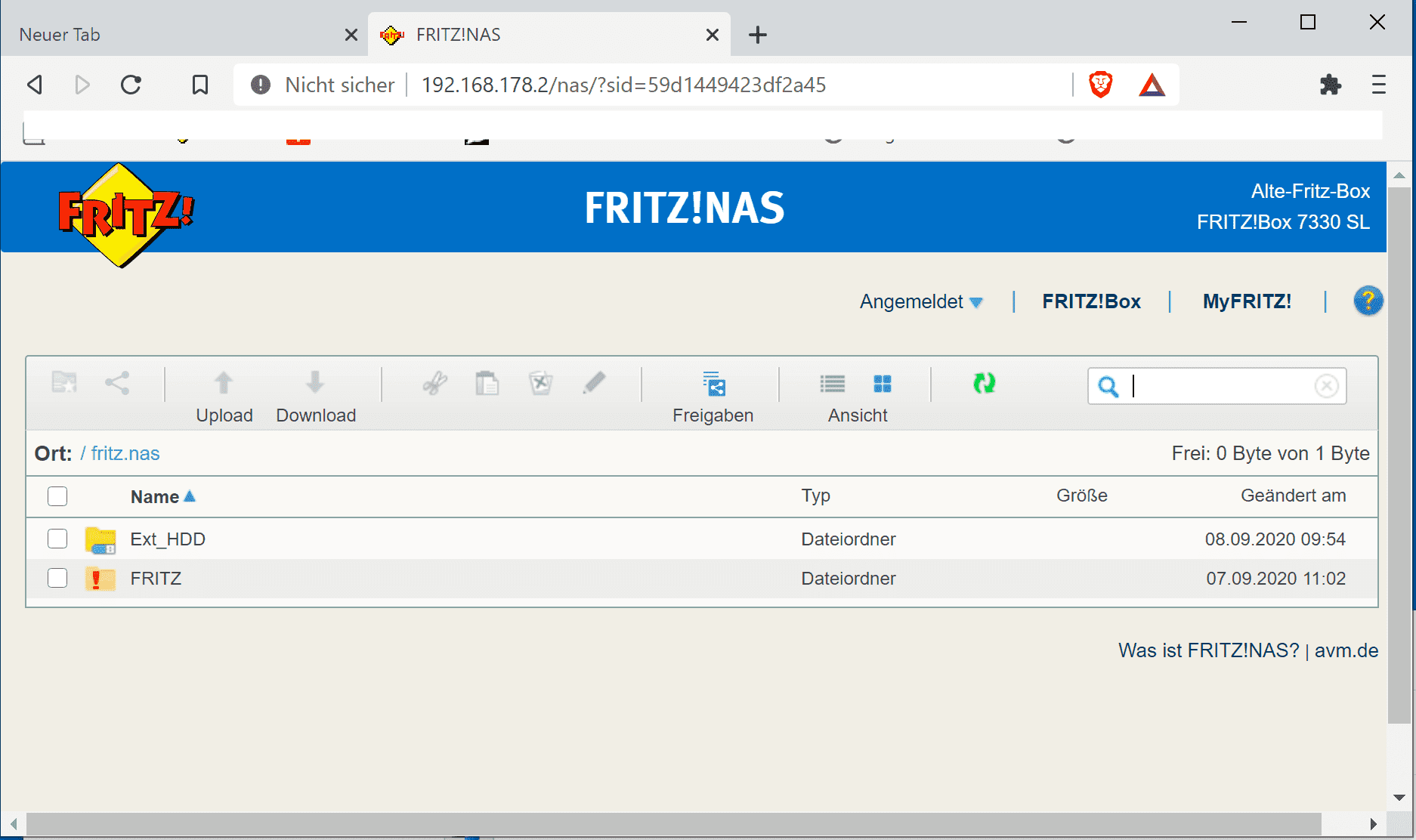This screenshot has height=840, width=1416.
Task: Open help question mark icon
Action: coord(1368,301)
